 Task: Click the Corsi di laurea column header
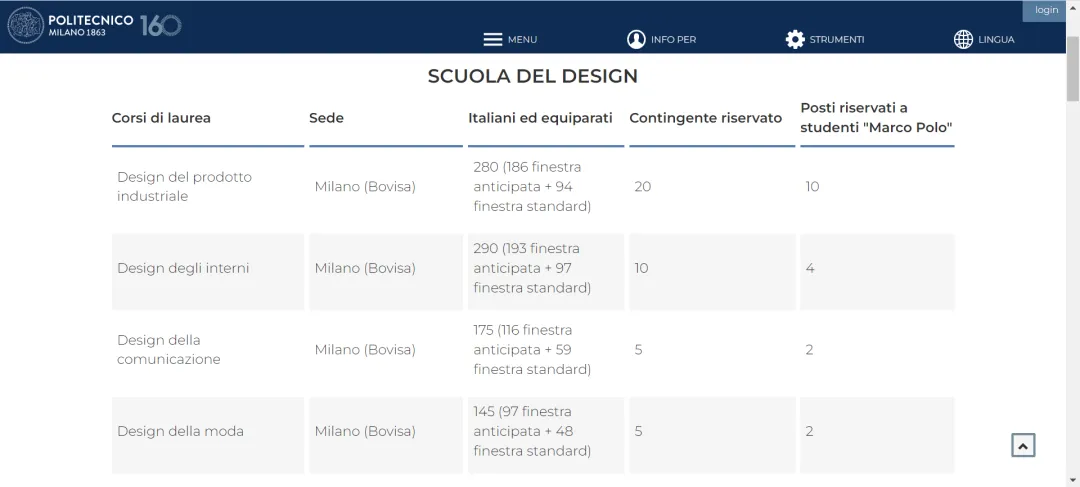[161, 118]
